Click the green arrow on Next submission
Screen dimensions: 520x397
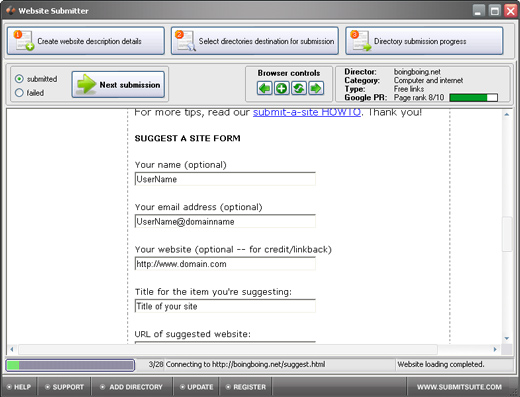[x=86, y=84]
